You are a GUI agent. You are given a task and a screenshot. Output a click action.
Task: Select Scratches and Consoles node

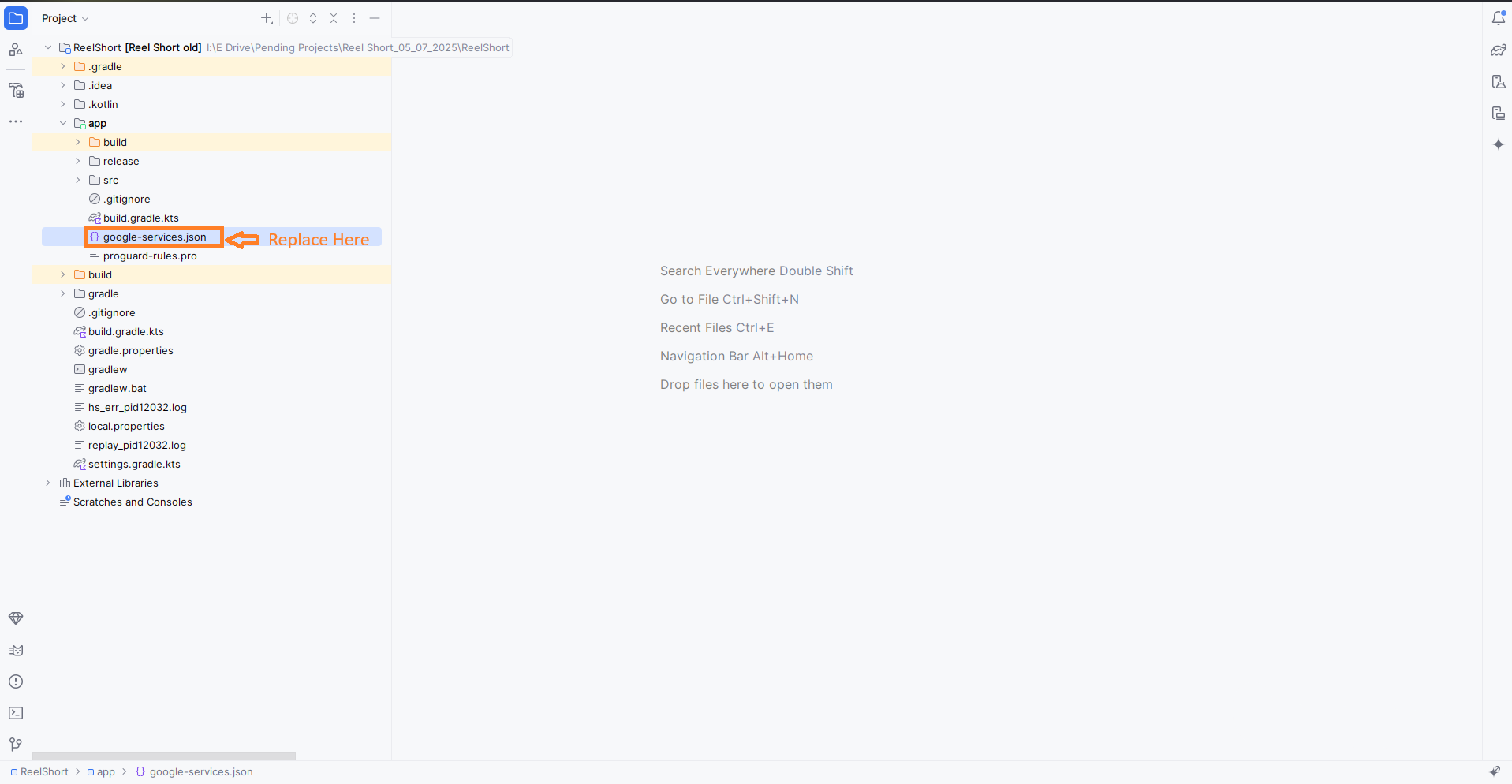pos(133,502)
